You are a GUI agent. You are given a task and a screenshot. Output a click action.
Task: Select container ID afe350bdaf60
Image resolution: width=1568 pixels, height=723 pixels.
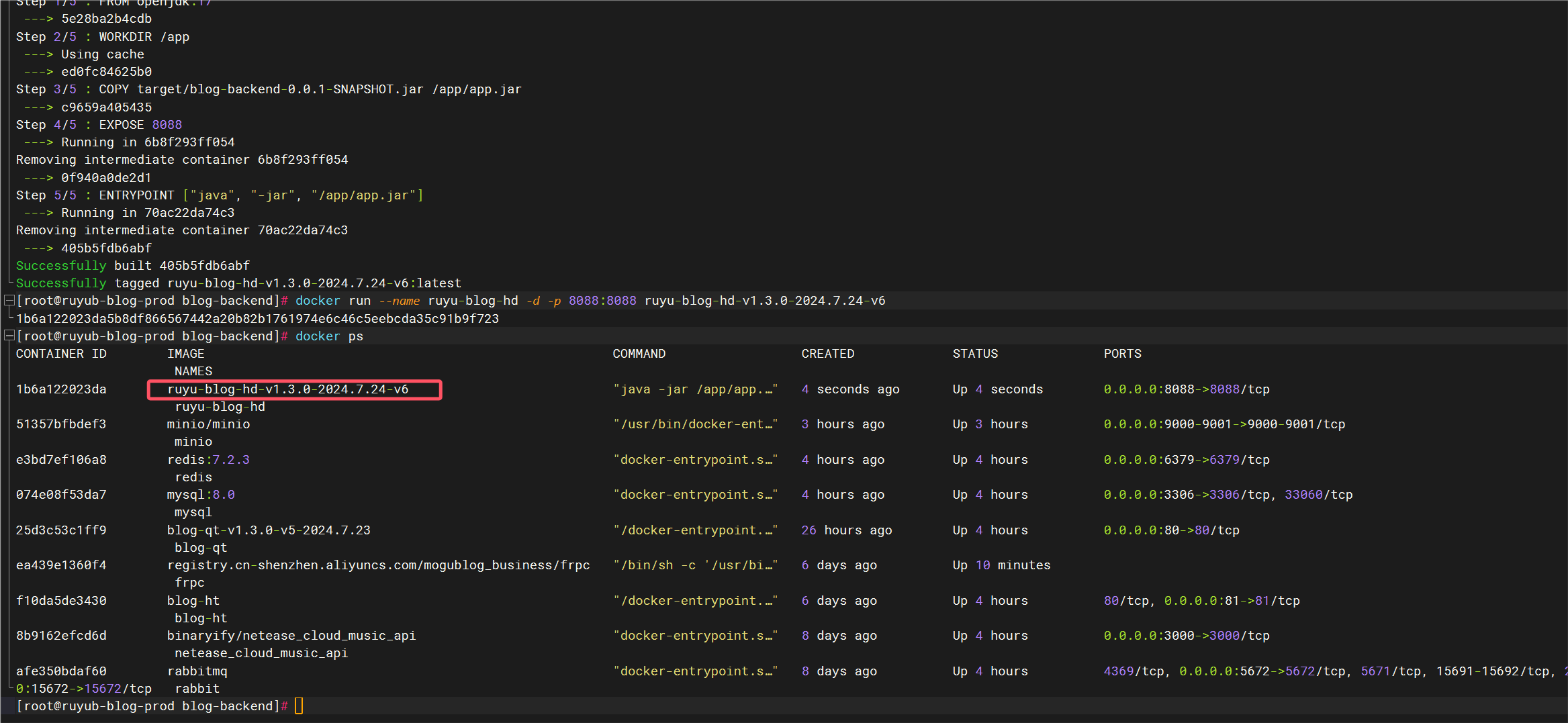[x=61, y=671]
